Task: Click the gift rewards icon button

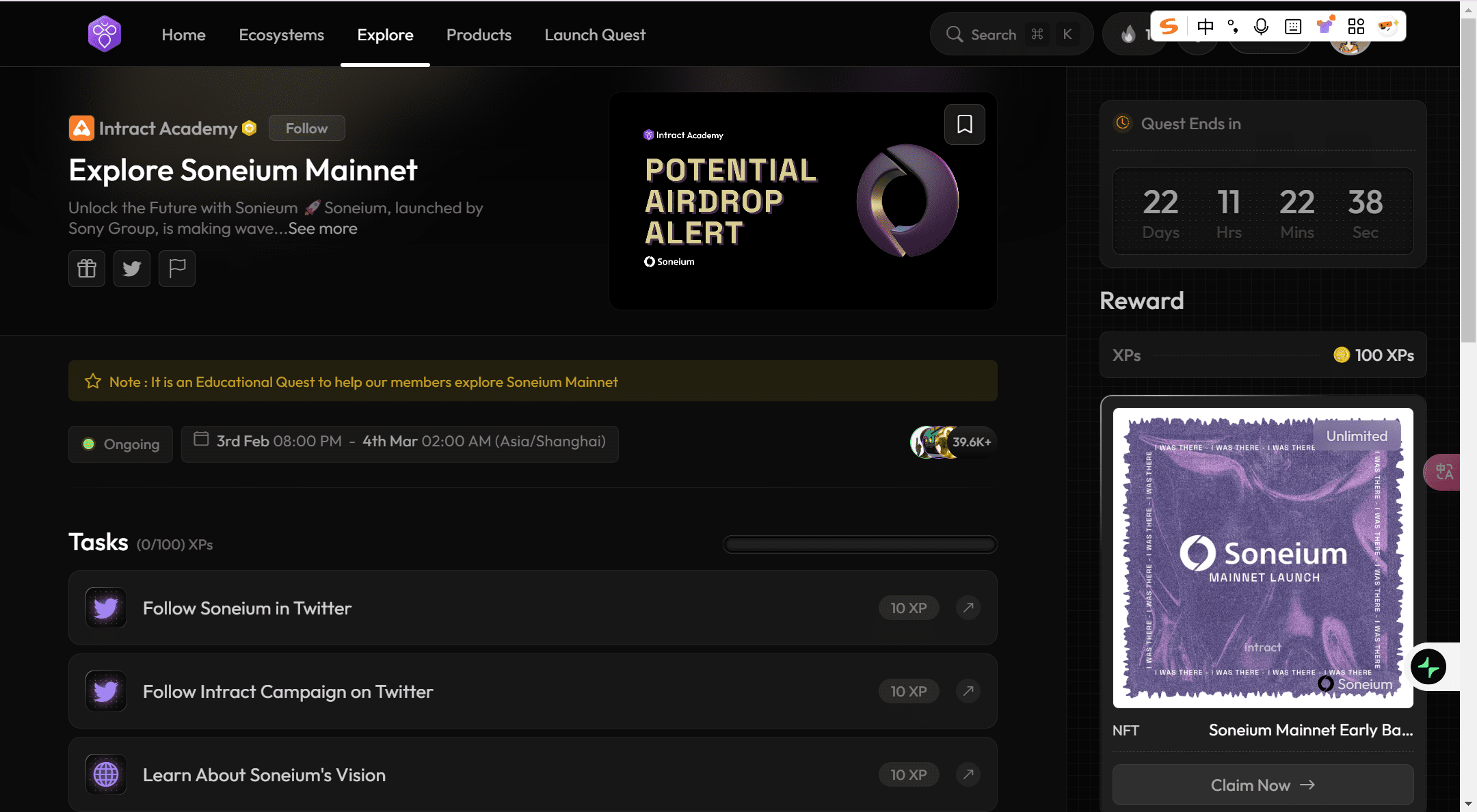Action: pyautogui.click(x=87, y=269)
